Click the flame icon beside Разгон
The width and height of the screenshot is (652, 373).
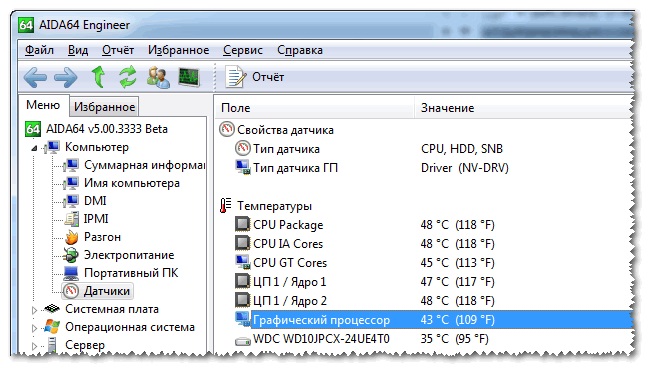[x=71, y=237]
